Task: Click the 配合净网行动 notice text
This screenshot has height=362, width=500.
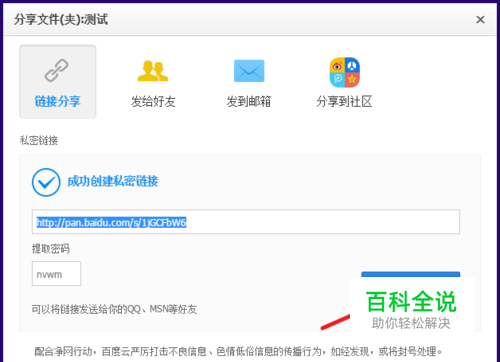Action: pos(239,351)
